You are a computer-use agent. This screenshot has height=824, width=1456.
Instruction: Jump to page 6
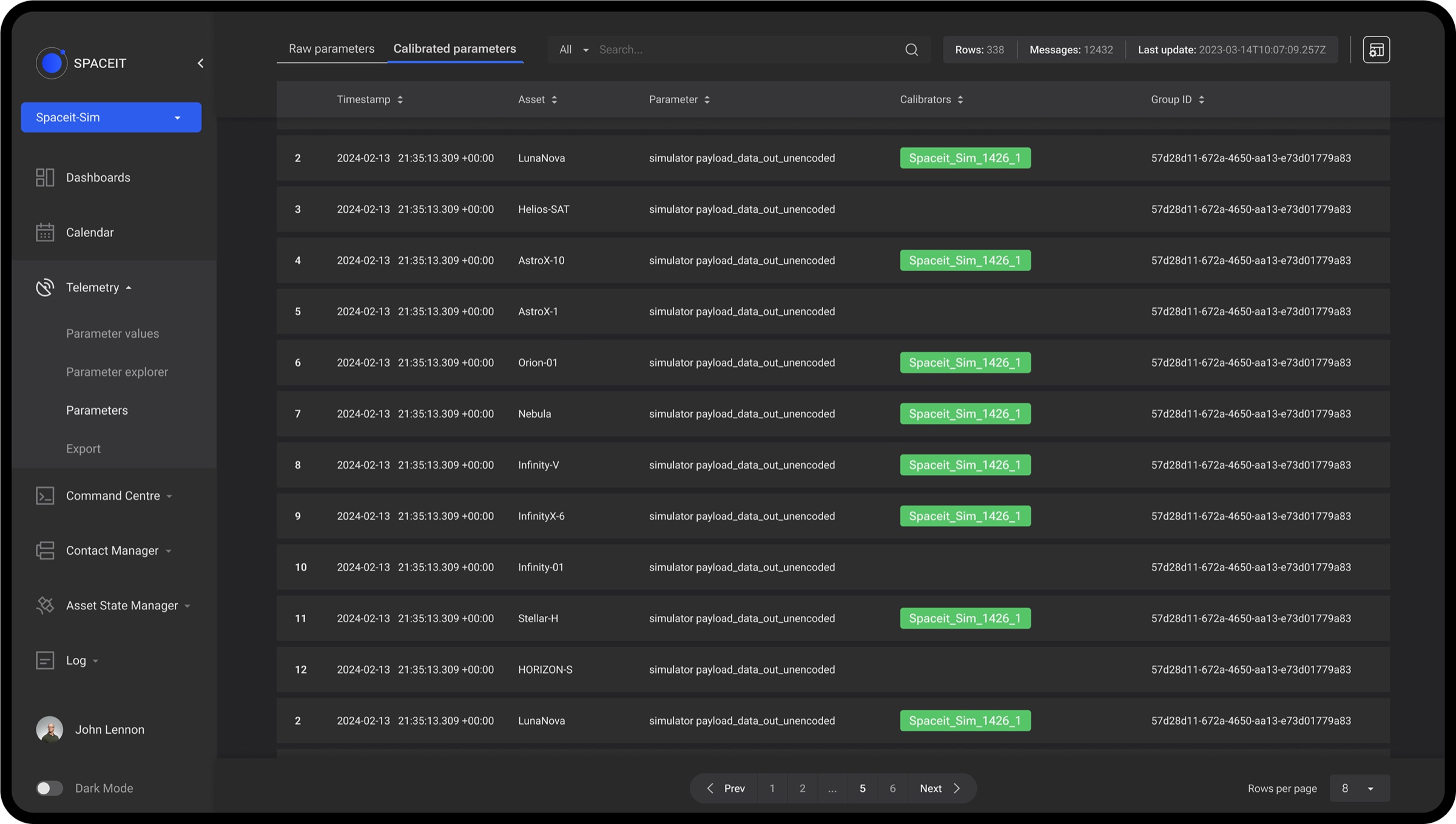coord(892,788)
